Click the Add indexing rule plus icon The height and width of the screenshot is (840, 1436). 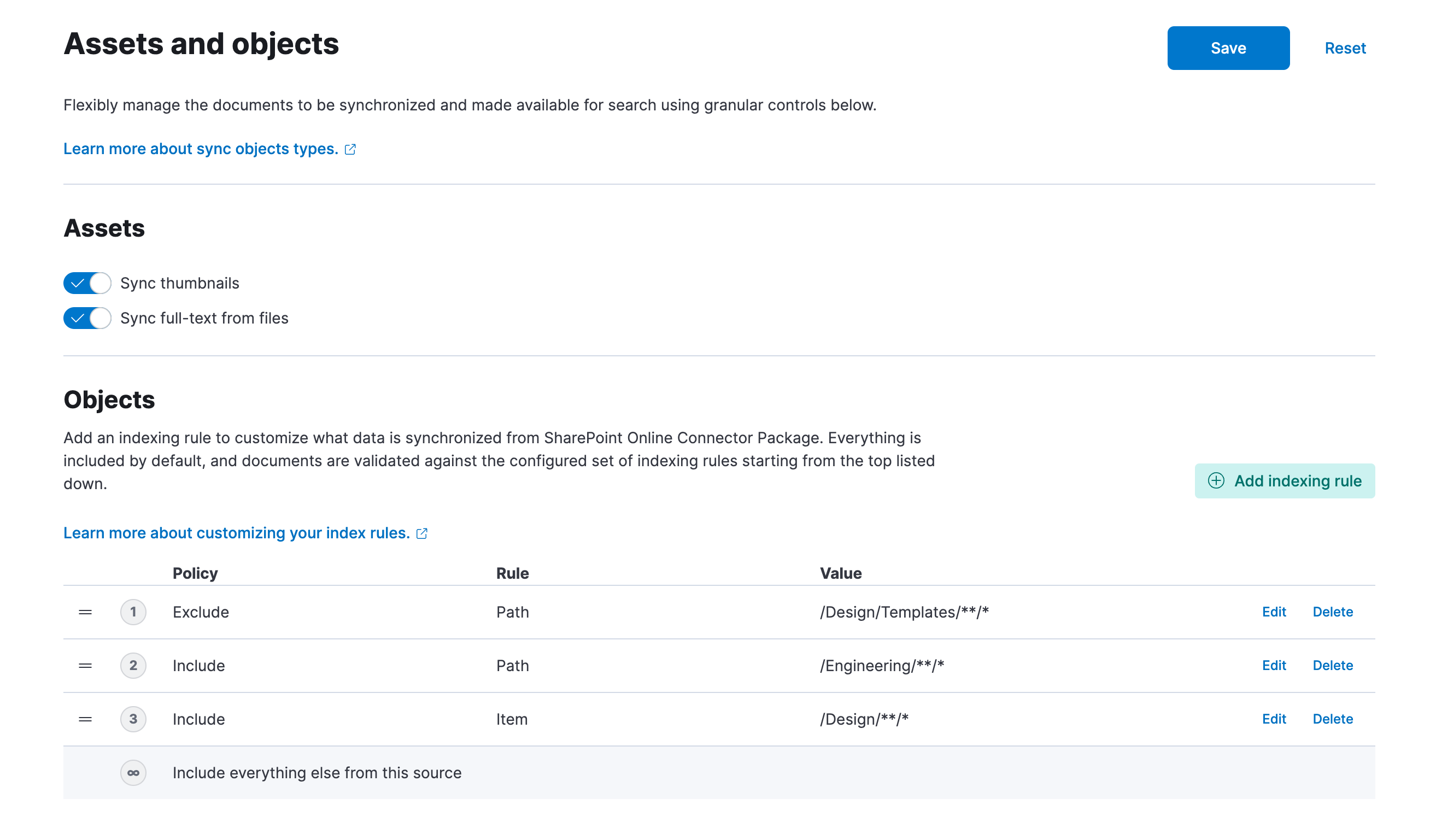[1217, 480]
